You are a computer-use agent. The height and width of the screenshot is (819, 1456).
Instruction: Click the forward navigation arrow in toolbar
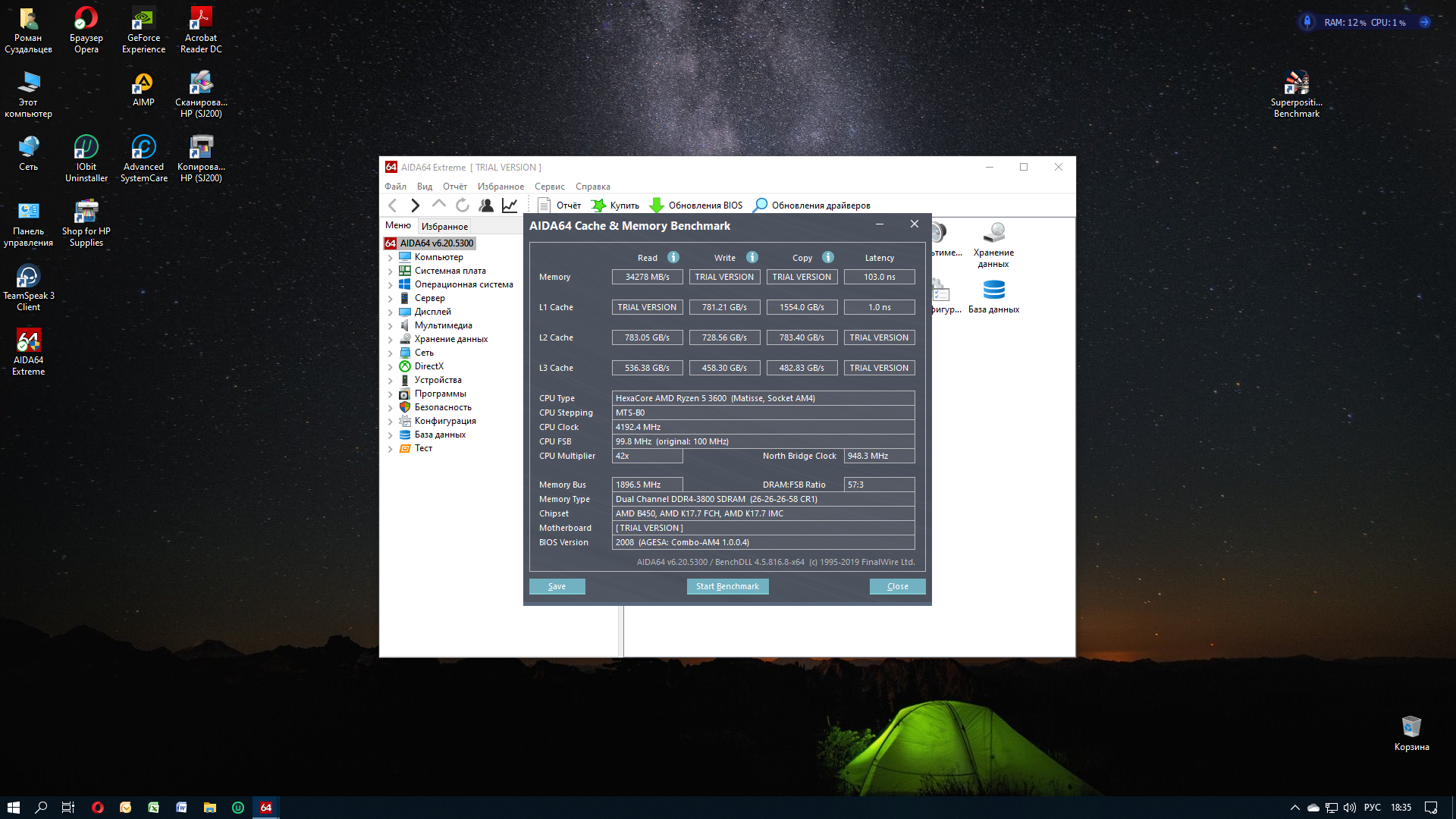pyautogui.click(x=415, y=206)
